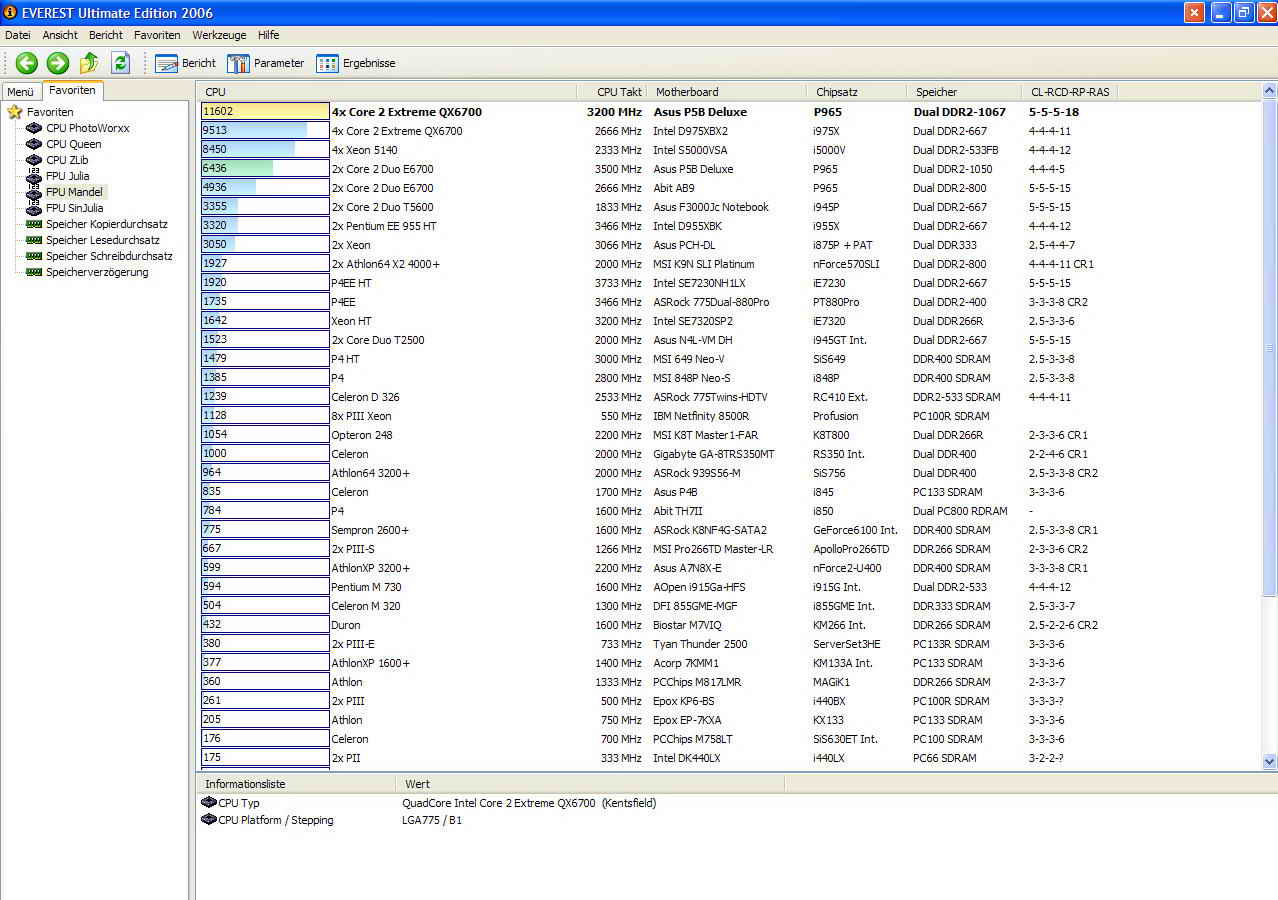This screenshot has width=1278, height=900.
Task: Click the Informationsliste column header
Action: click(x=298, y=784)
